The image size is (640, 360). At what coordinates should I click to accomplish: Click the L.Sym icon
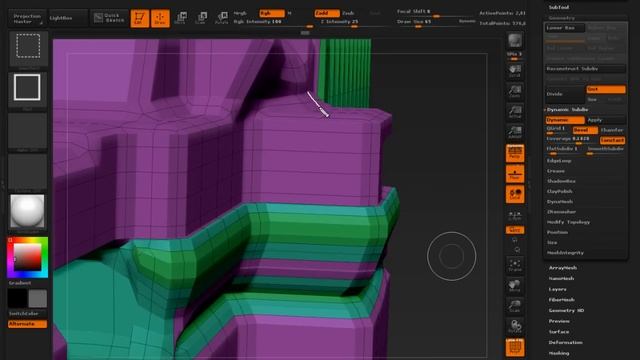point(515,215)
